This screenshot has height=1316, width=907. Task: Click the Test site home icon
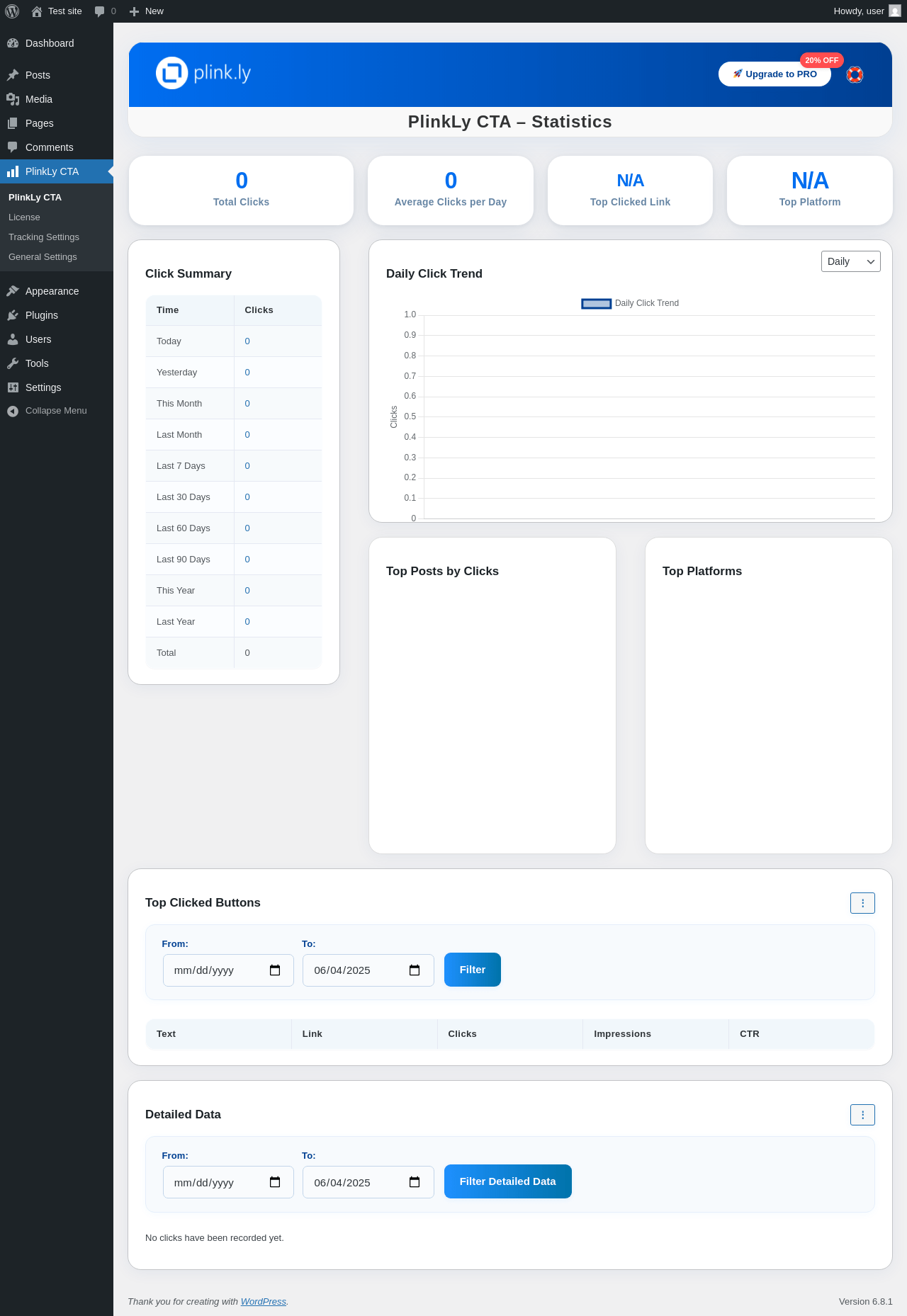click(x=37, y=11)
